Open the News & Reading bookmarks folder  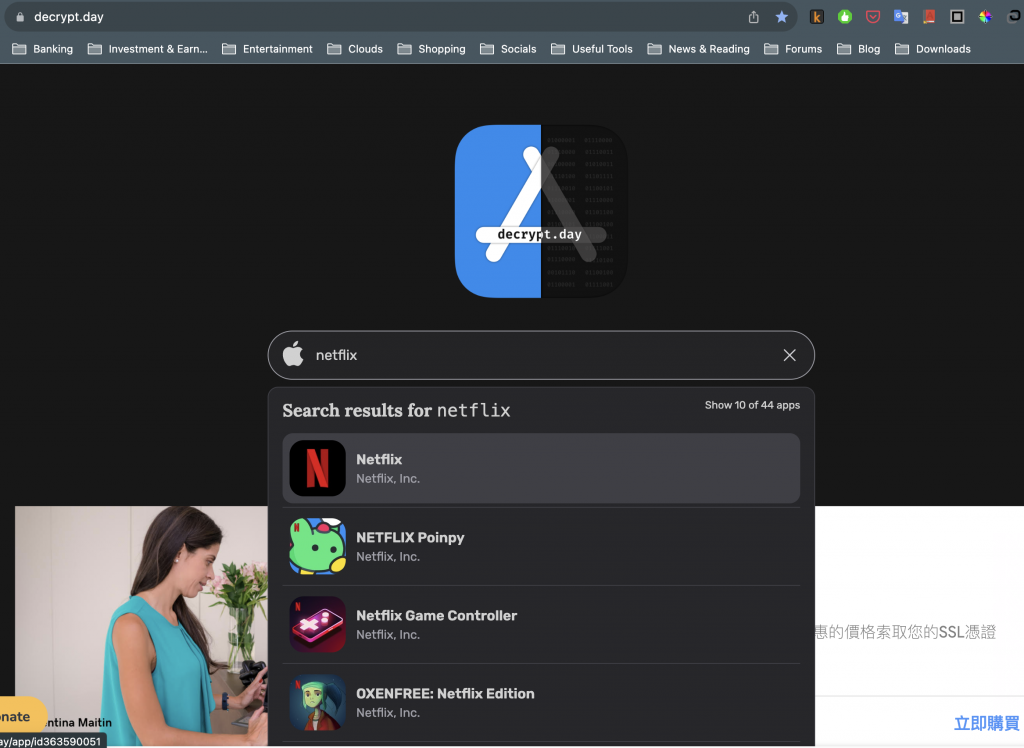698,49
